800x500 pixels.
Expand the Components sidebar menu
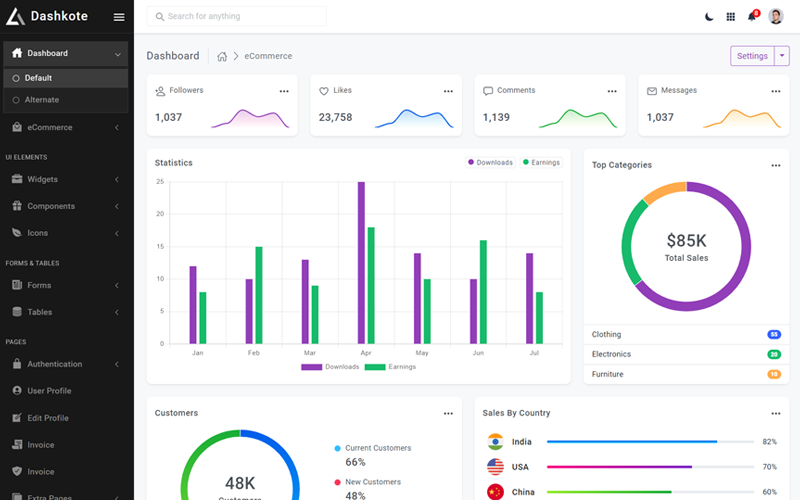66,206
